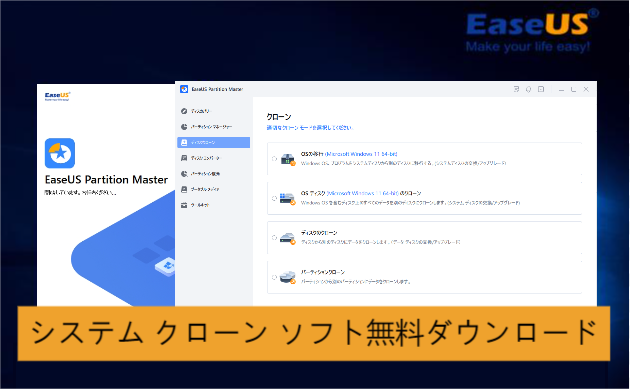
Task: Open the Bootable Media sidebar item
Action: pos(200,189)
